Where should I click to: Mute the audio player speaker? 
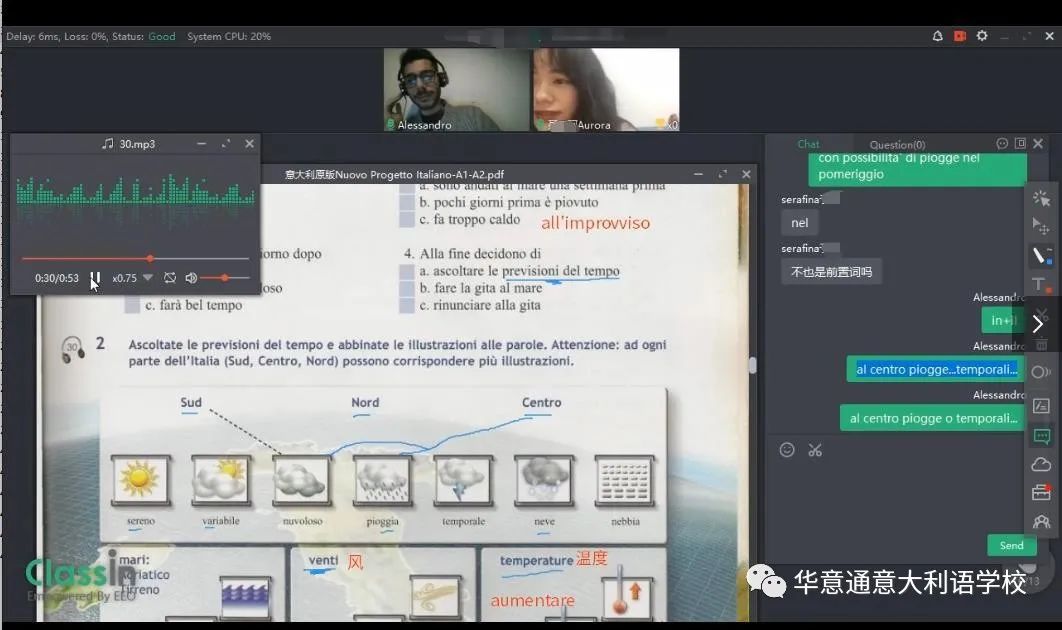coord(191,277)
